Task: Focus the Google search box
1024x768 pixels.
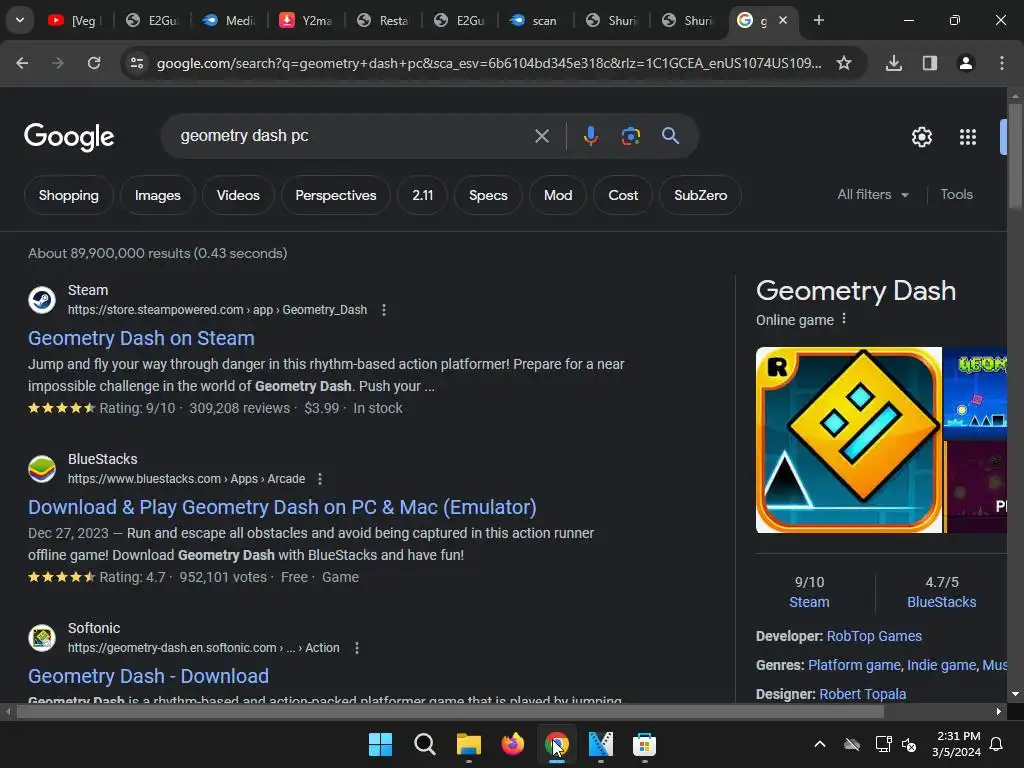Action: click(x=353, y=136)
